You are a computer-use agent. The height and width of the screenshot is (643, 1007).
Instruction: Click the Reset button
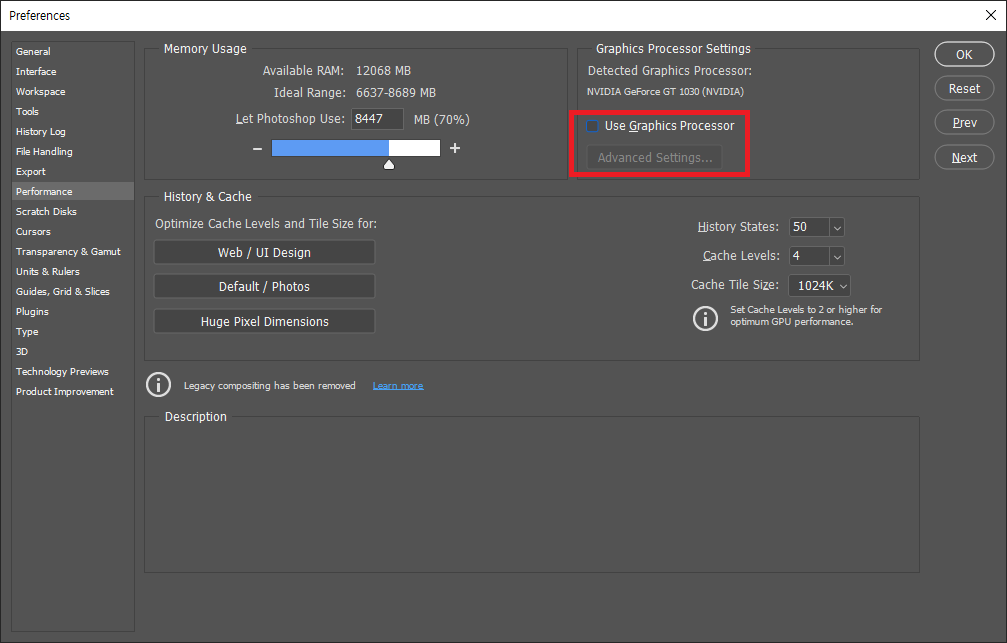click(964, 89)
